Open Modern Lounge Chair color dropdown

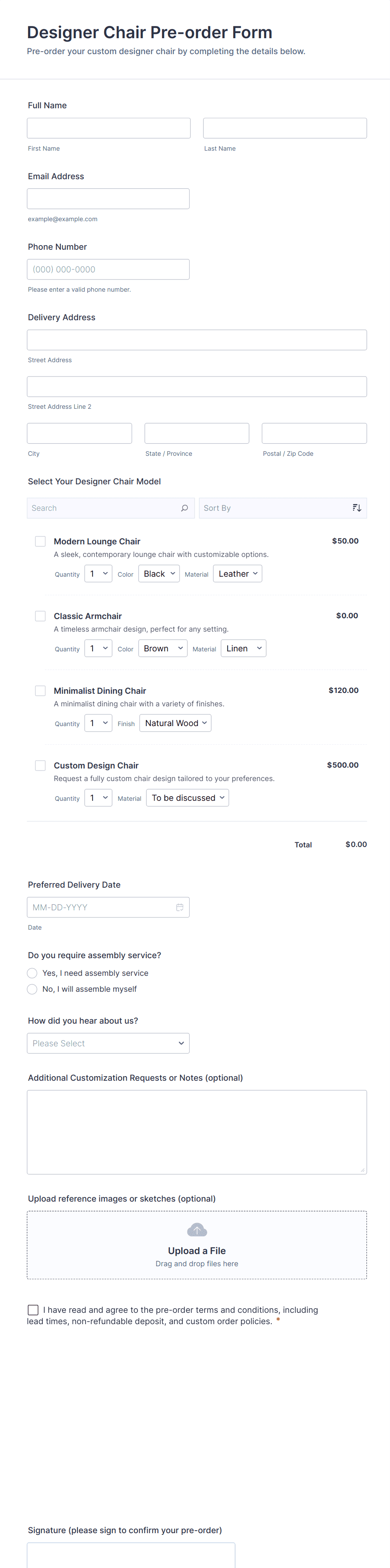point(159,574)
